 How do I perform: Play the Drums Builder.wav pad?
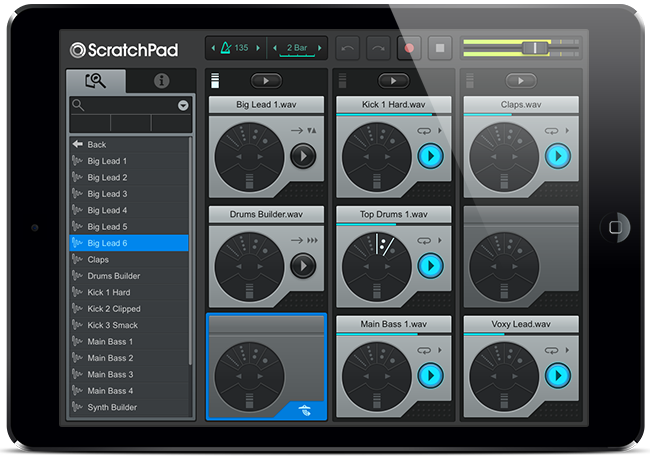click(303, 266)
